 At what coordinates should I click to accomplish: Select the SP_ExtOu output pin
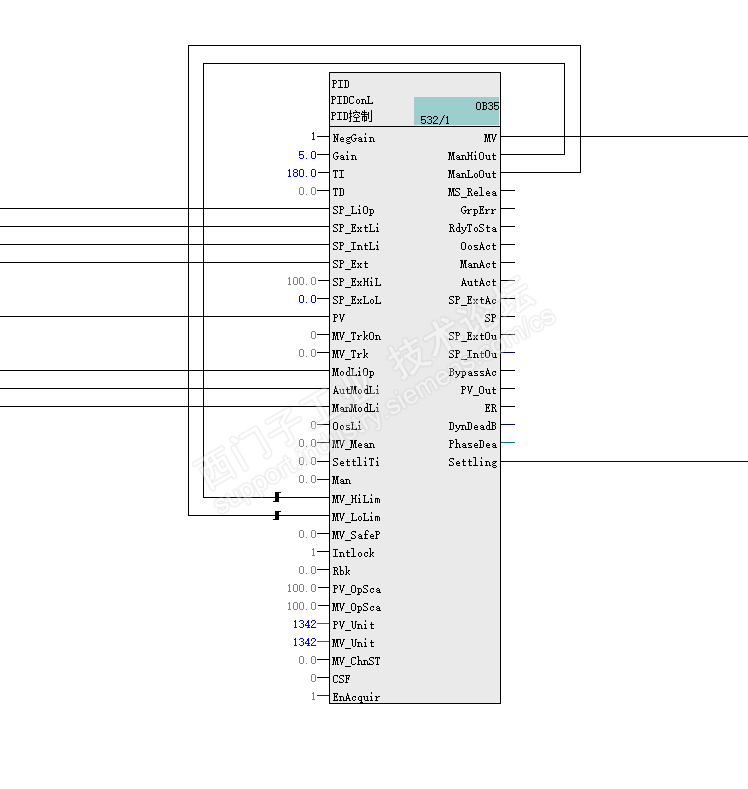pyautogui.click(x=472, y=336)
